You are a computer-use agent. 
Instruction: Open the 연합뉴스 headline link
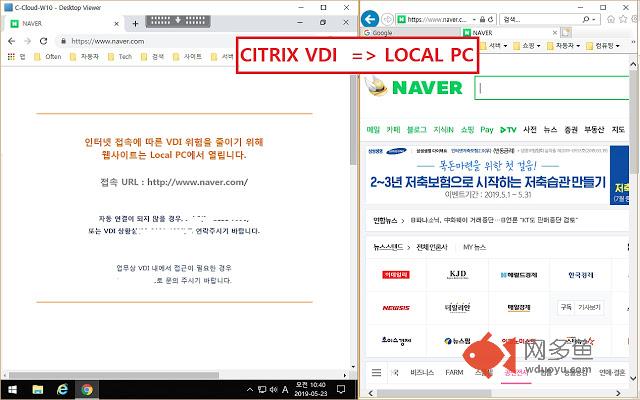point(494,220)
